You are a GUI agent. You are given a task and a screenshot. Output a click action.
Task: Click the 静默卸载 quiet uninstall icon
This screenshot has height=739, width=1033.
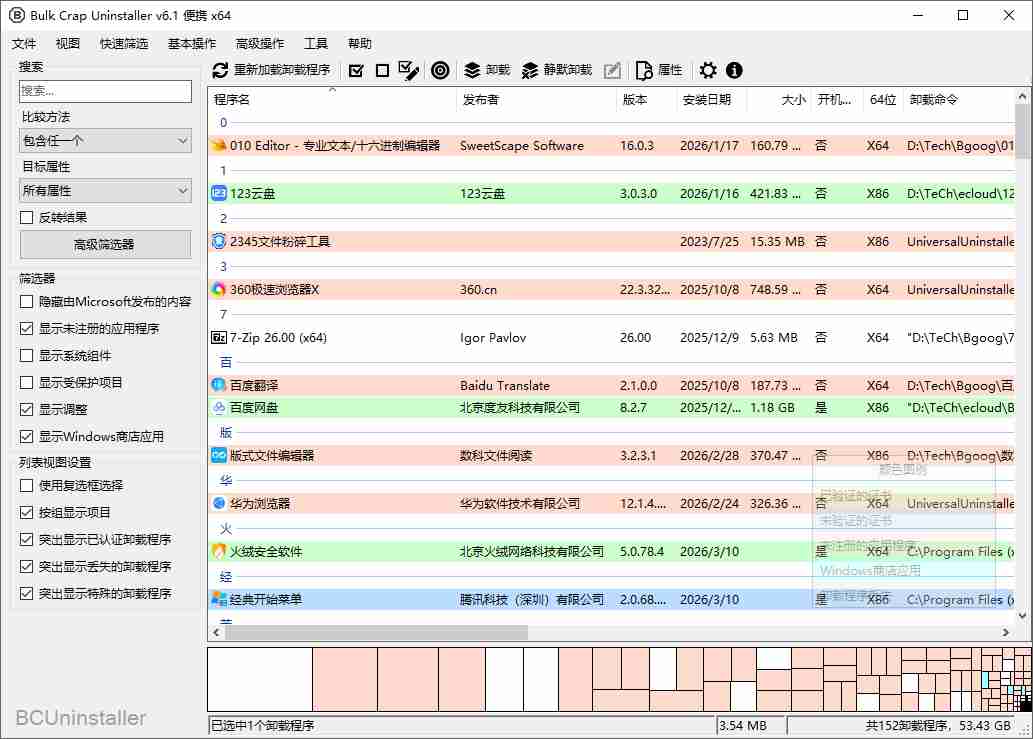531,70
